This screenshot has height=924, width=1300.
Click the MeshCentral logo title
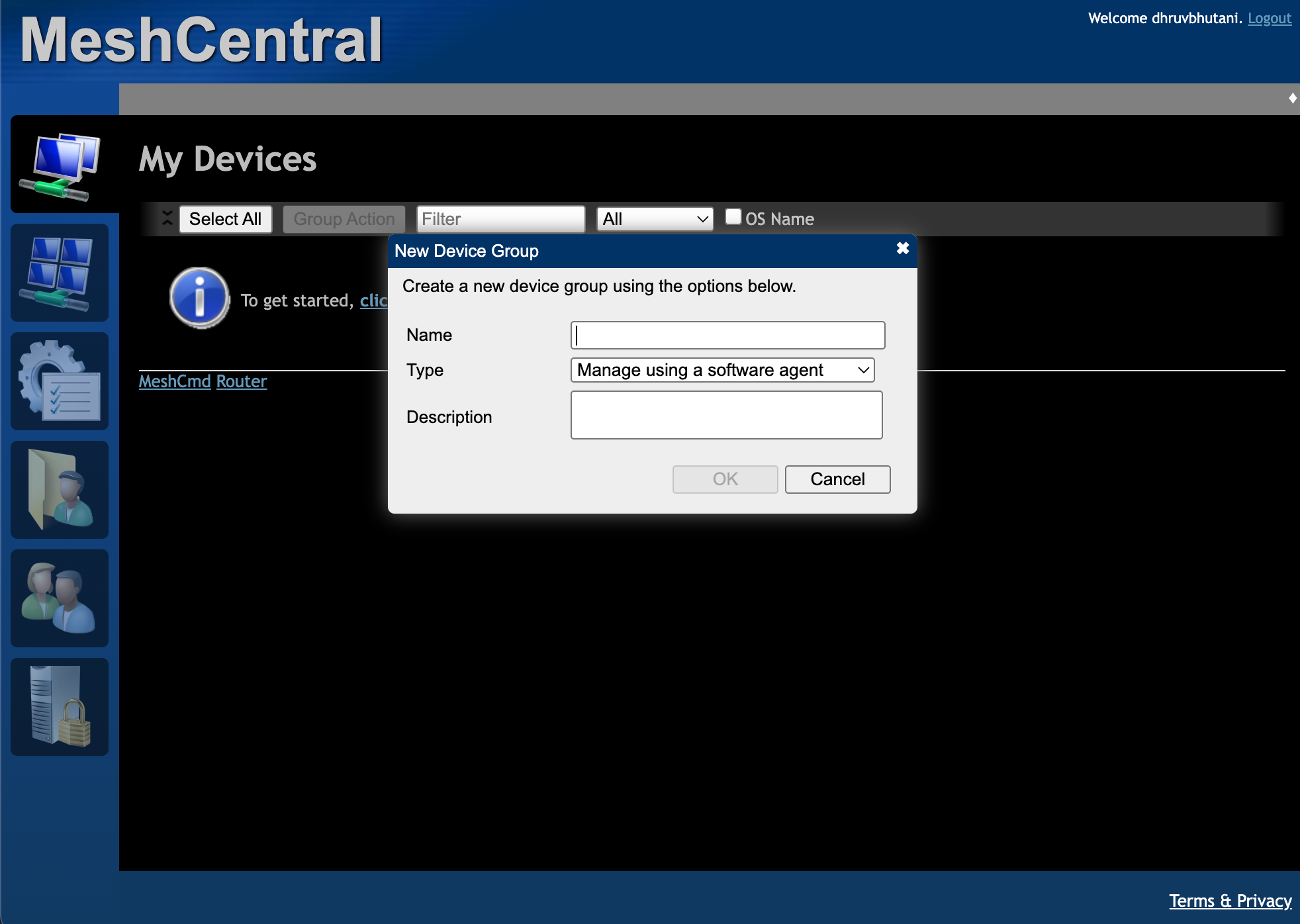tap(201, 40)
